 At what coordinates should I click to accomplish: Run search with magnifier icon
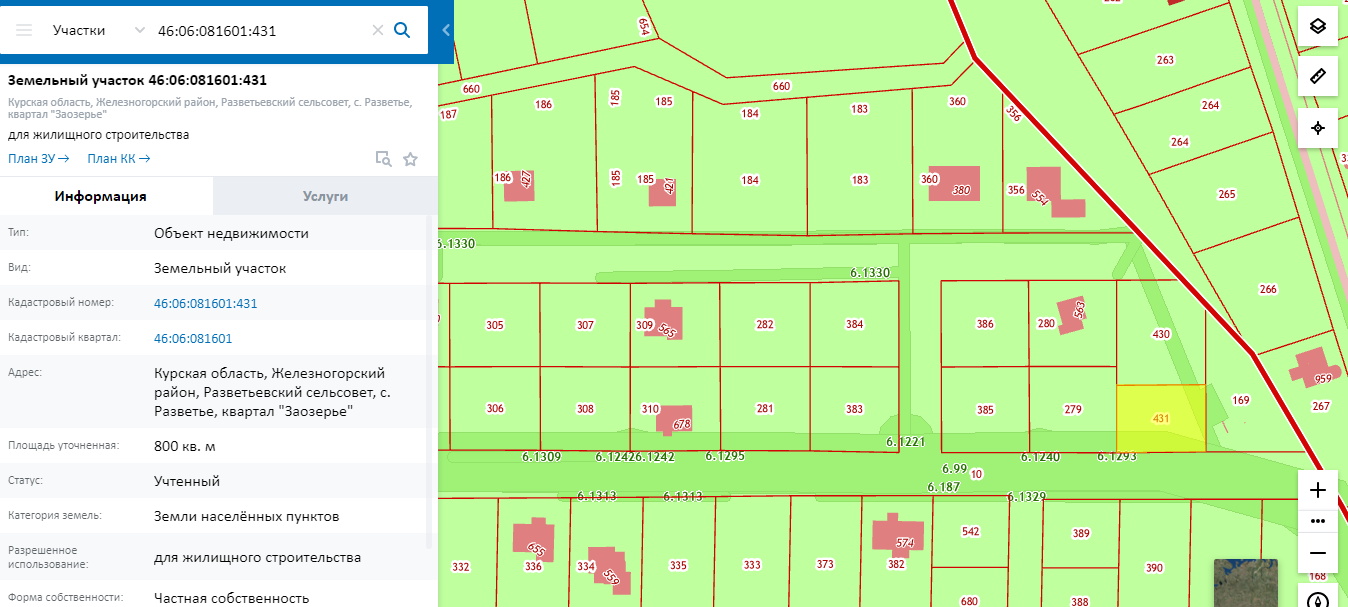402,30
